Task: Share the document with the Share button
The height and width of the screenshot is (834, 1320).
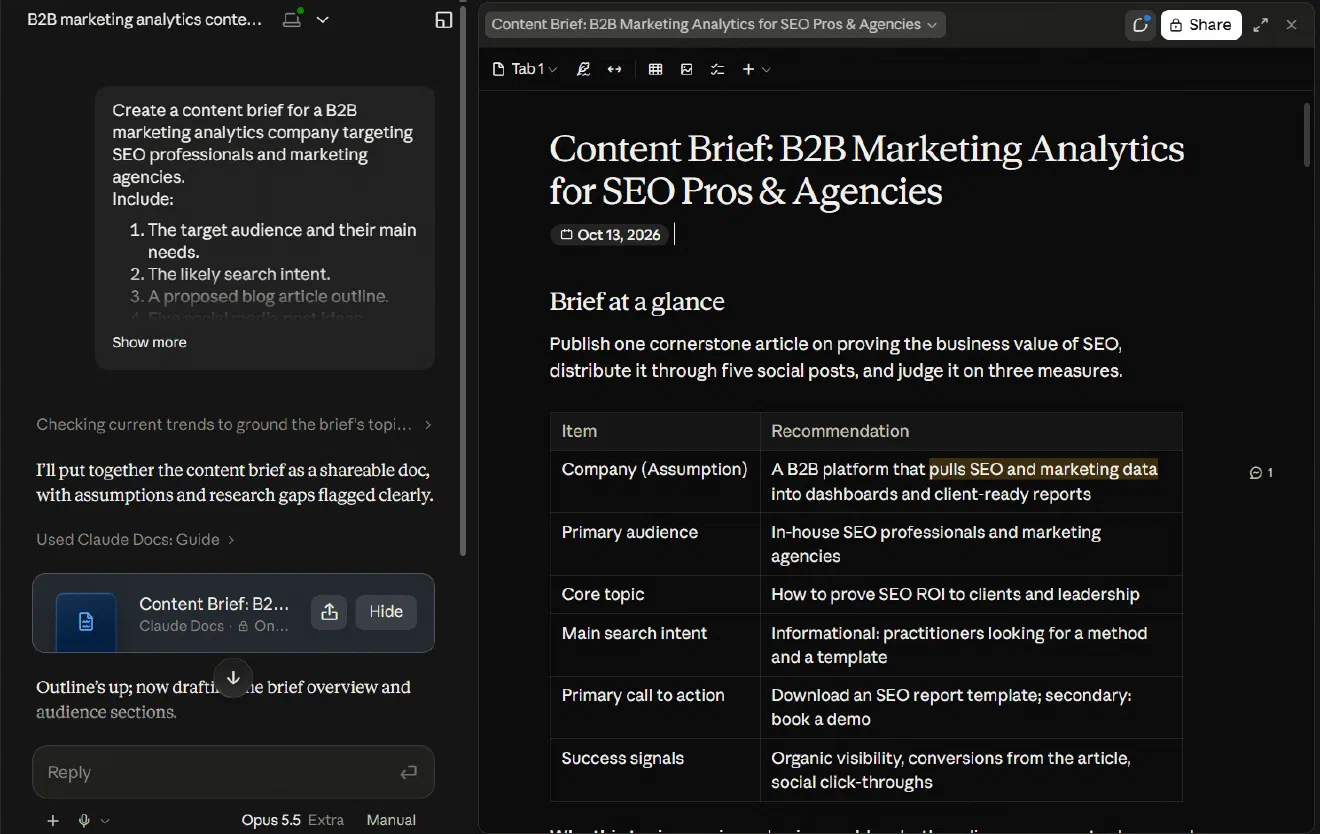Action: tap(1201, 25)
